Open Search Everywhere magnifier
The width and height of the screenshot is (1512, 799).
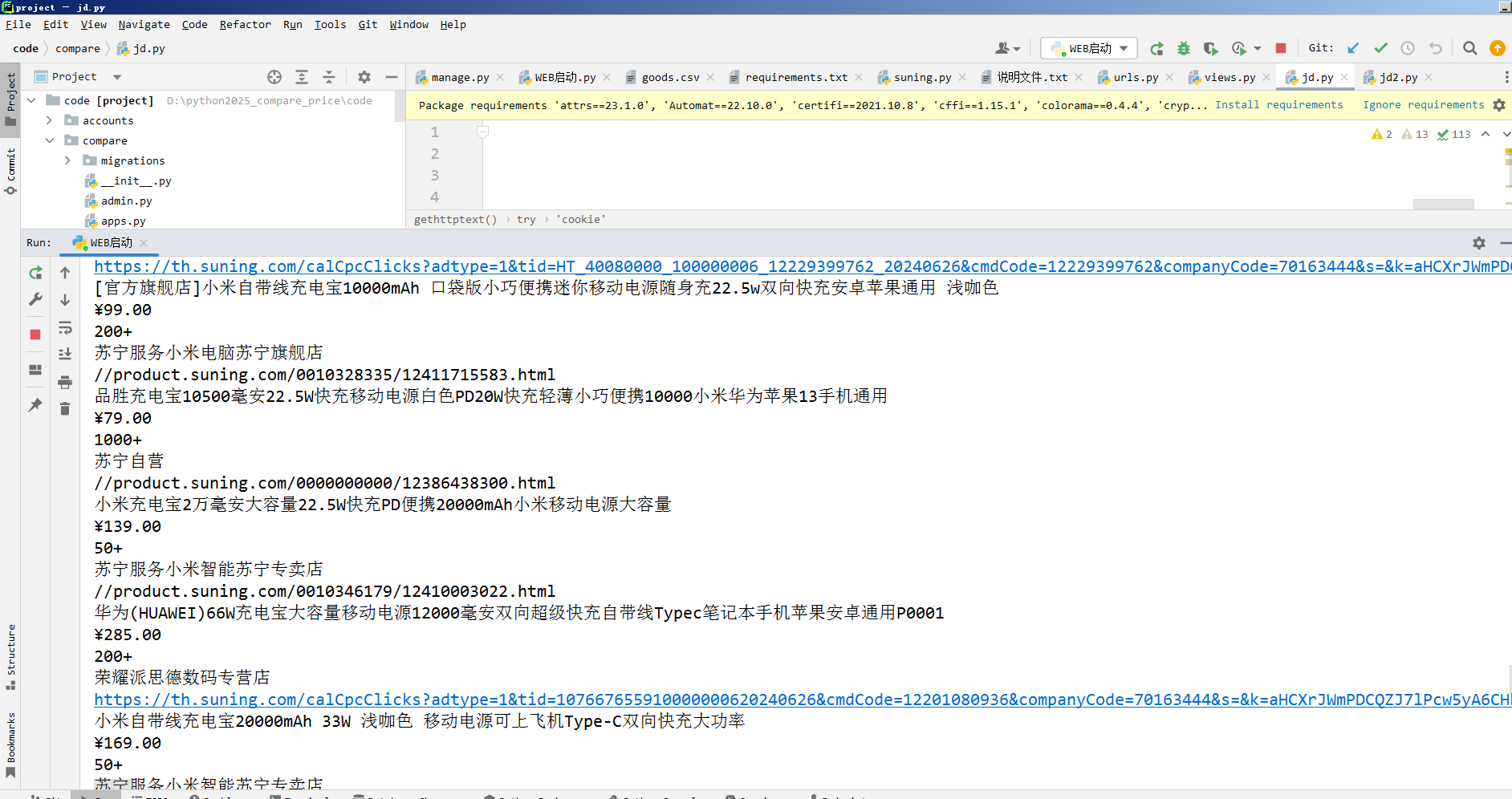coord(1470,48)
